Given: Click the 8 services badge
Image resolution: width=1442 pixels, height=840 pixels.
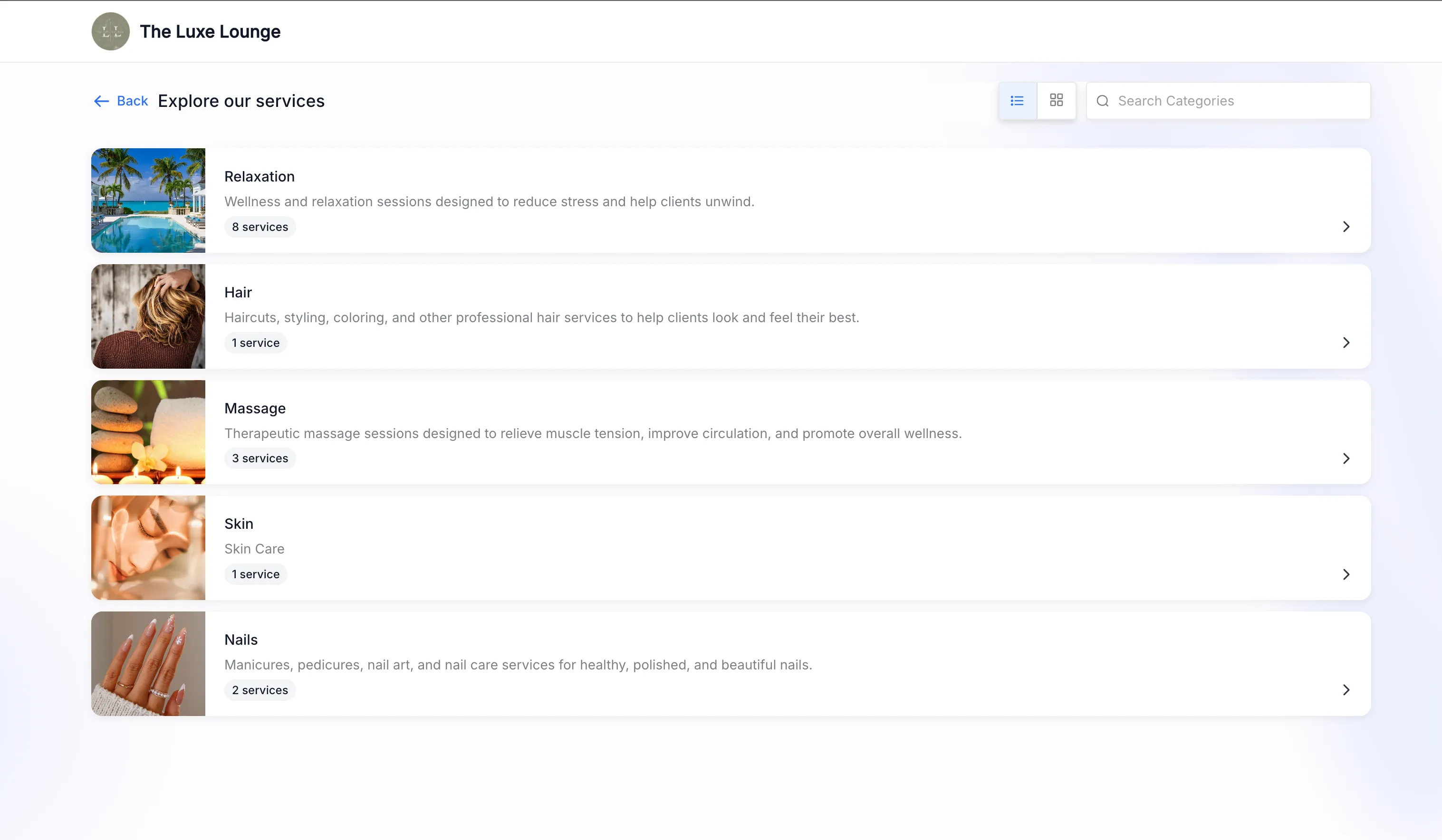Looking at the screenshot, I should click(x=260, y=227).
